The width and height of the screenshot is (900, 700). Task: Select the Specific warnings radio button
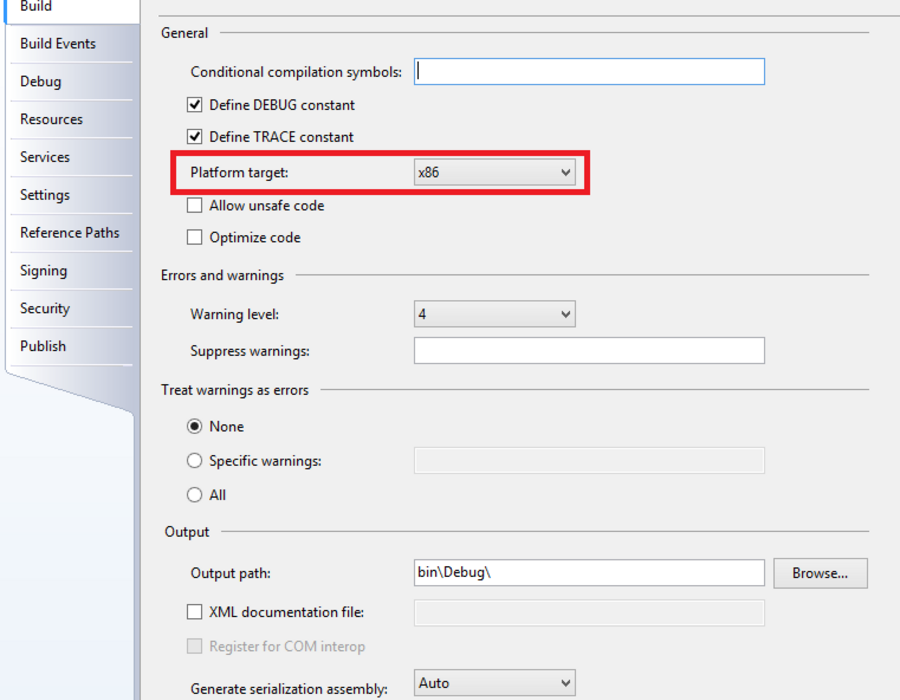coord(195,461)
